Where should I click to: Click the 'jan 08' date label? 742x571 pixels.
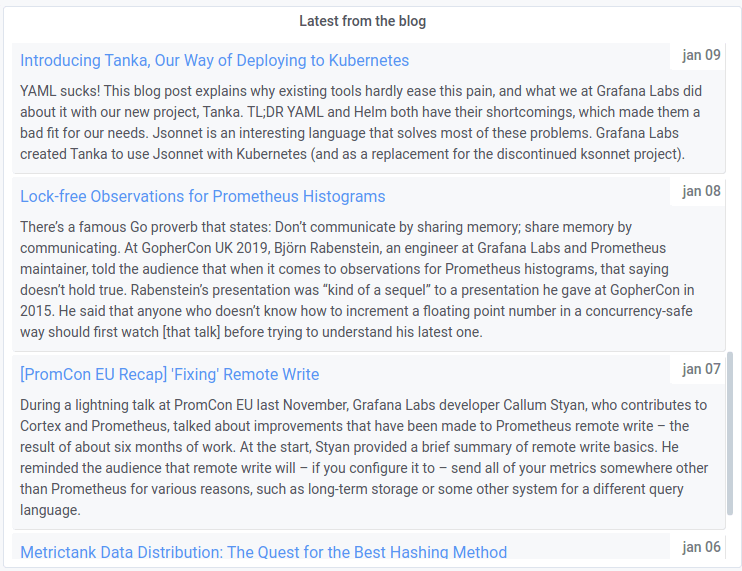tap(701, 191)
